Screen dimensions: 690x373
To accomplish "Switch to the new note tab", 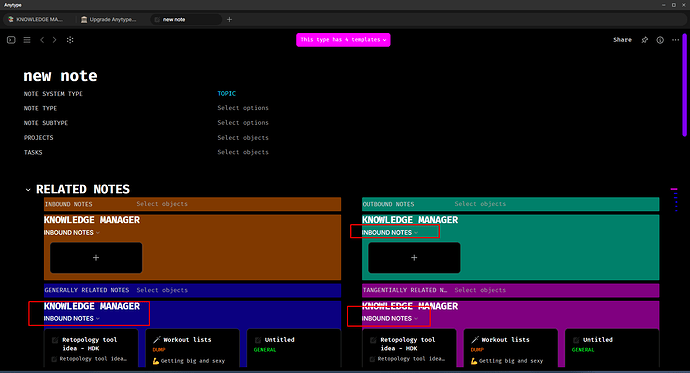I will click(x=186, y=19).
